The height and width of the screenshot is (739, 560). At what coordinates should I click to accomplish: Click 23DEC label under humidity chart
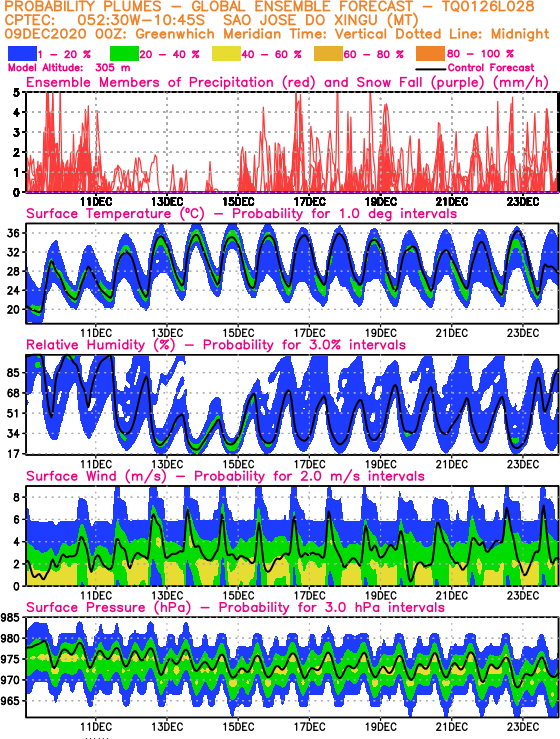click(x=522, y=464)
